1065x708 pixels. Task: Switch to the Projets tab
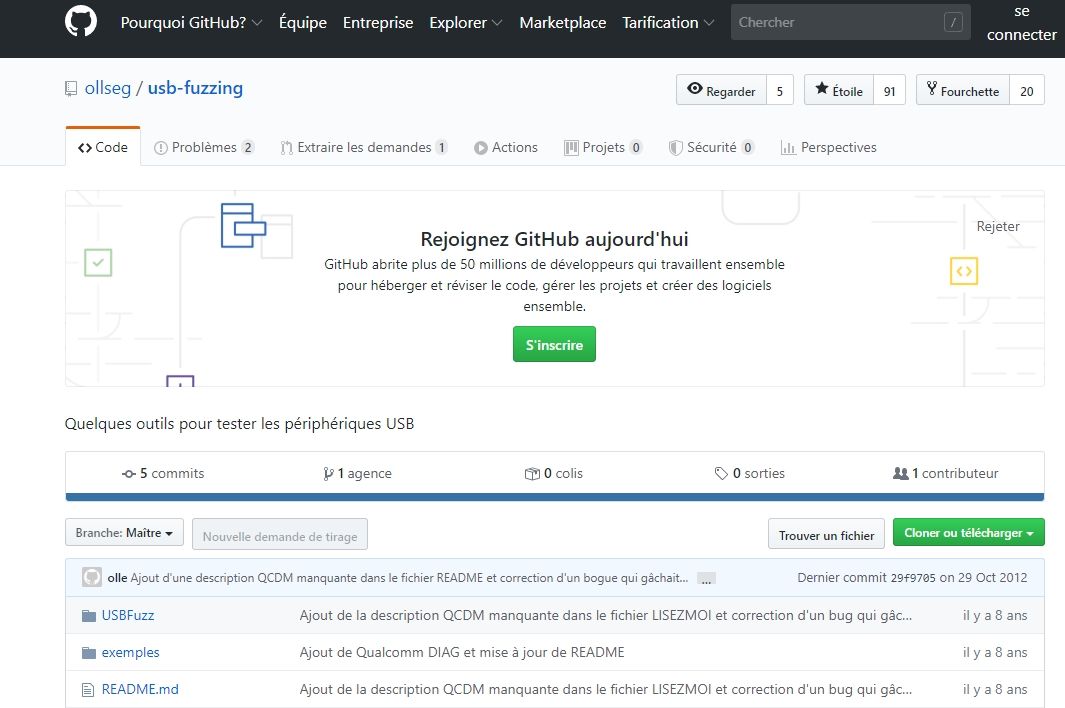point(603,147)
